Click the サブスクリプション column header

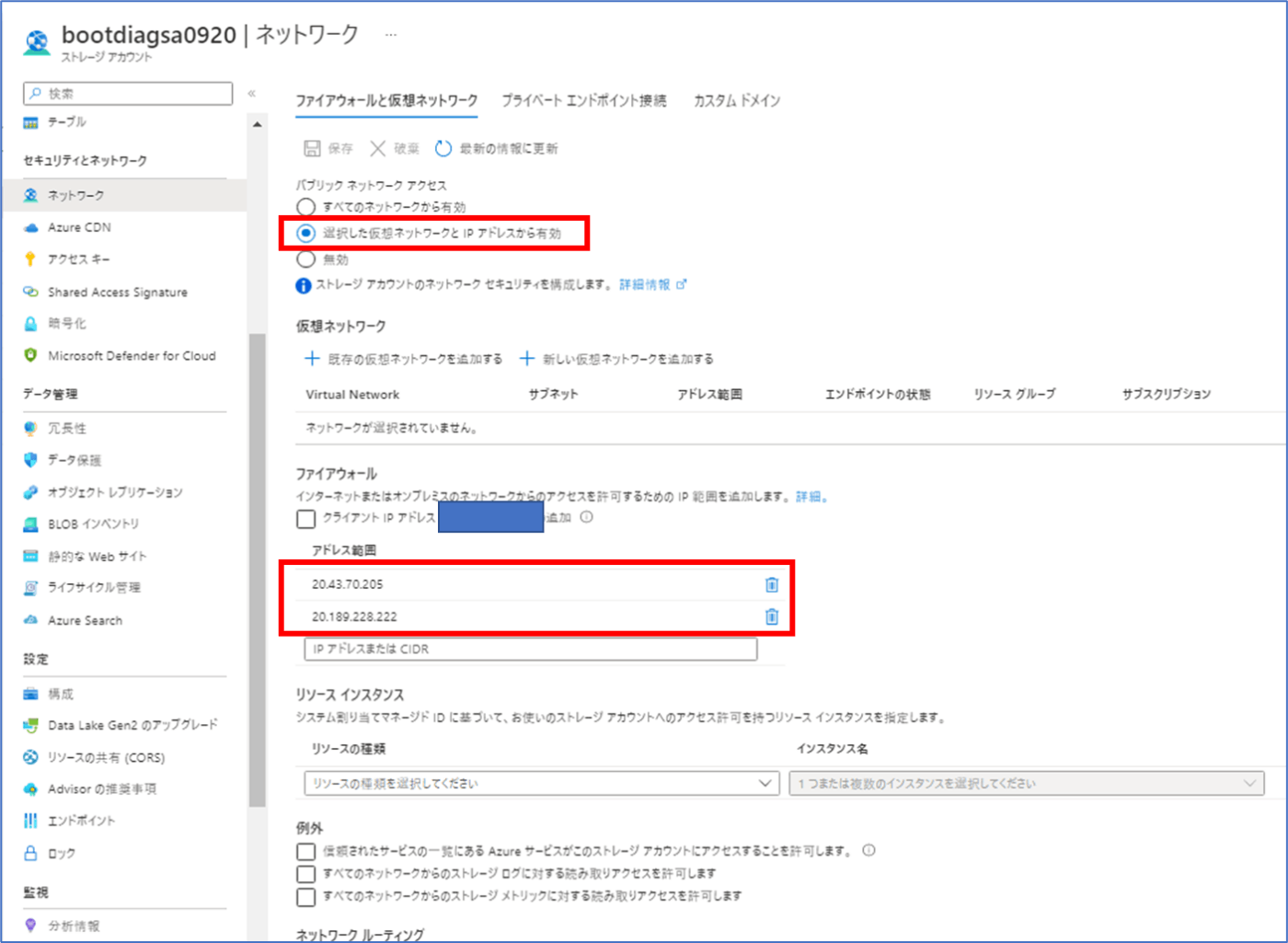pos(1167,394)
